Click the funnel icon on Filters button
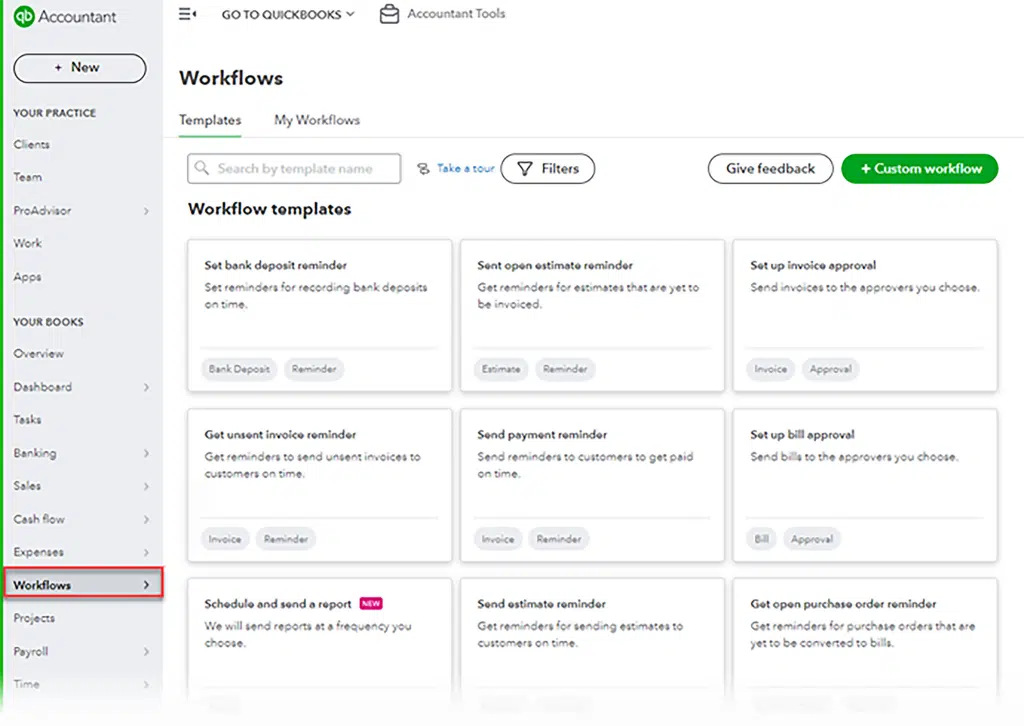Screen dimensions: 1024x726 [524, 169]
